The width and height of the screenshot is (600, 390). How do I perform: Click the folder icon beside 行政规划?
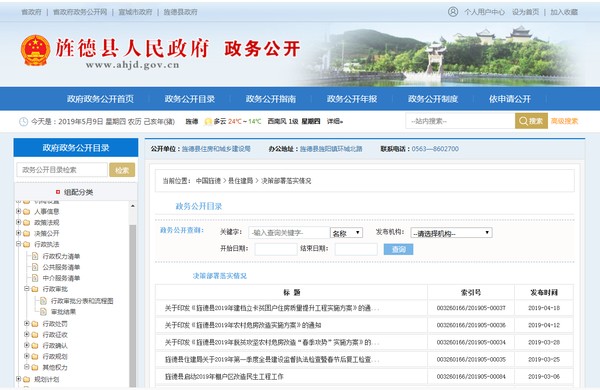pos(35,356)
